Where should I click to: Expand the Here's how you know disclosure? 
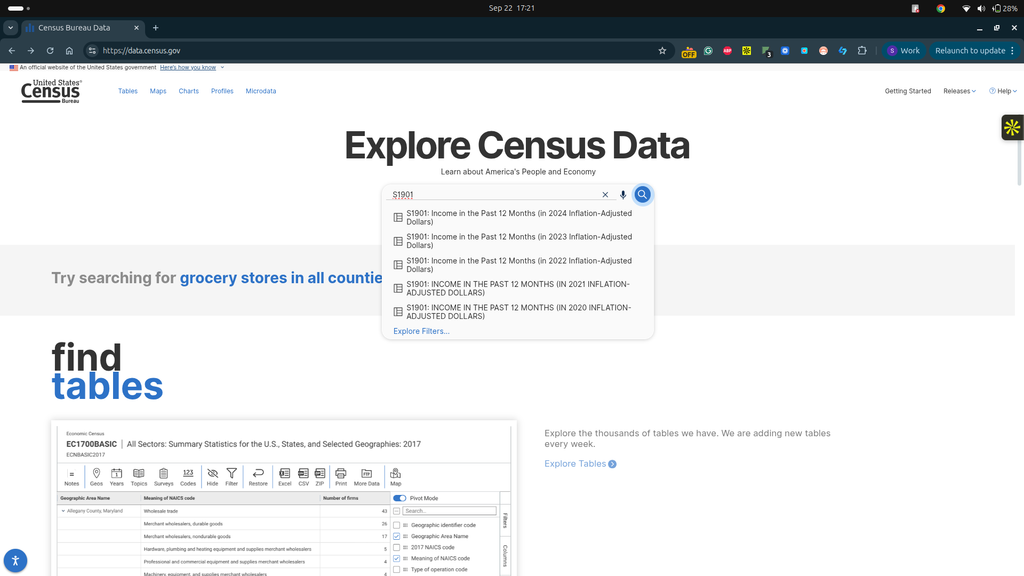(x=188, y=67)
